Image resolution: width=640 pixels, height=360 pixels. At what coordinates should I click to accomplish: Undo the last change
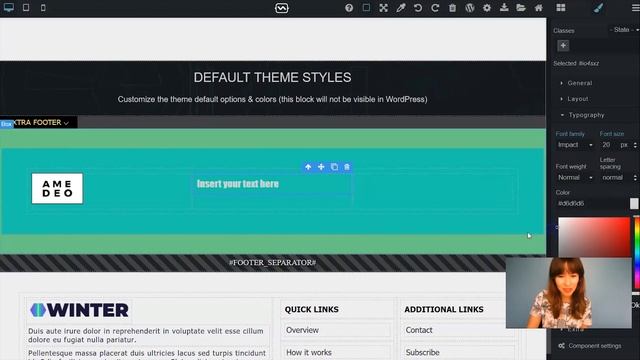418,8
